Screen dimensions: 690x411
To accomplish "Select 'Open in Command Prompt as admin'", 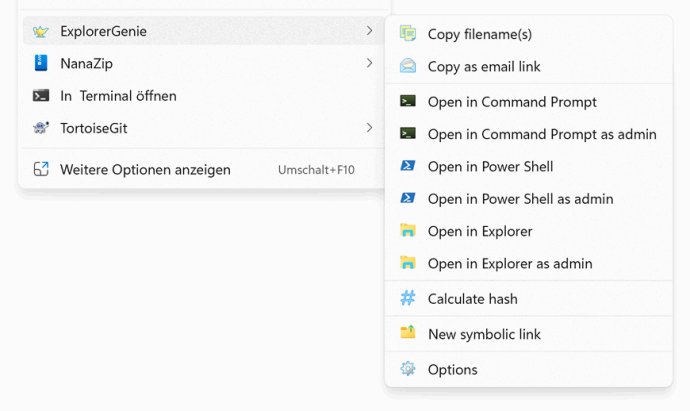I will [529, 134].
